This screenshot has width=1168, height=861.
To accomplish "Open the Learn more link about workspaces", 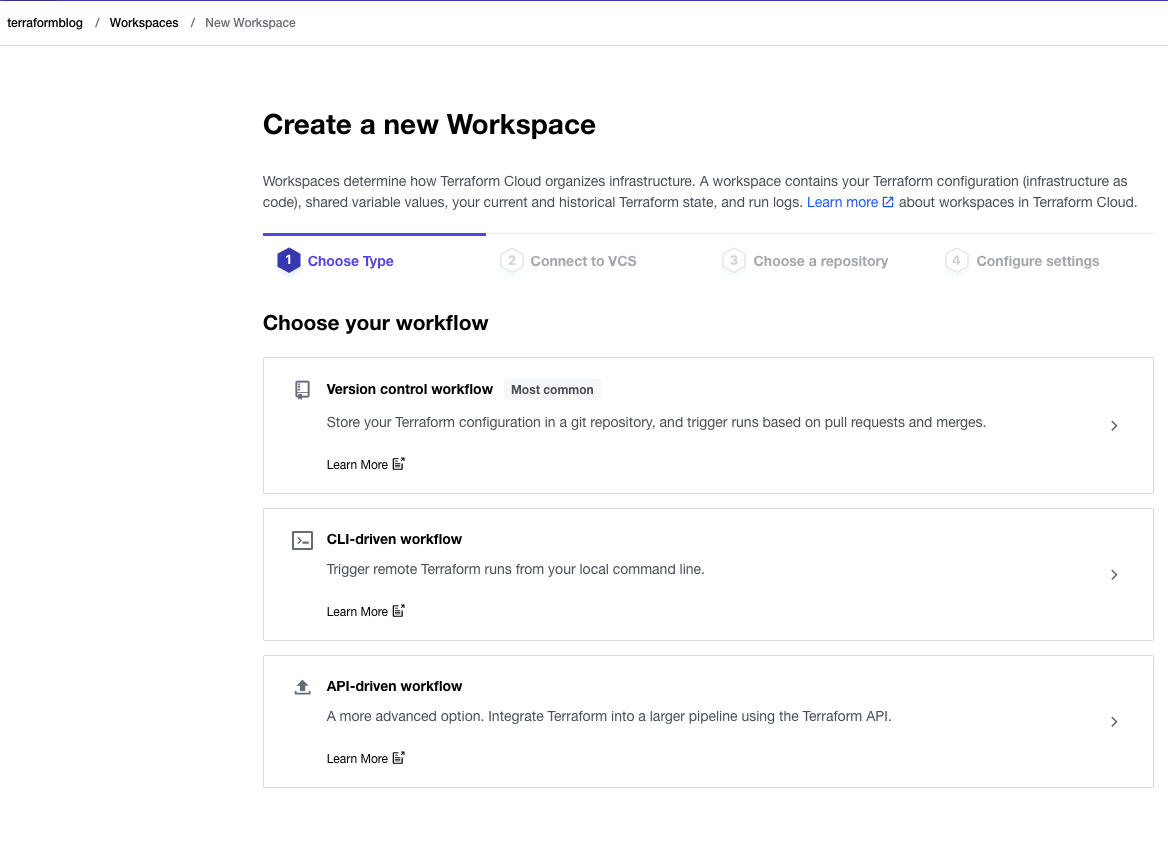I will (x=843, y=202).
